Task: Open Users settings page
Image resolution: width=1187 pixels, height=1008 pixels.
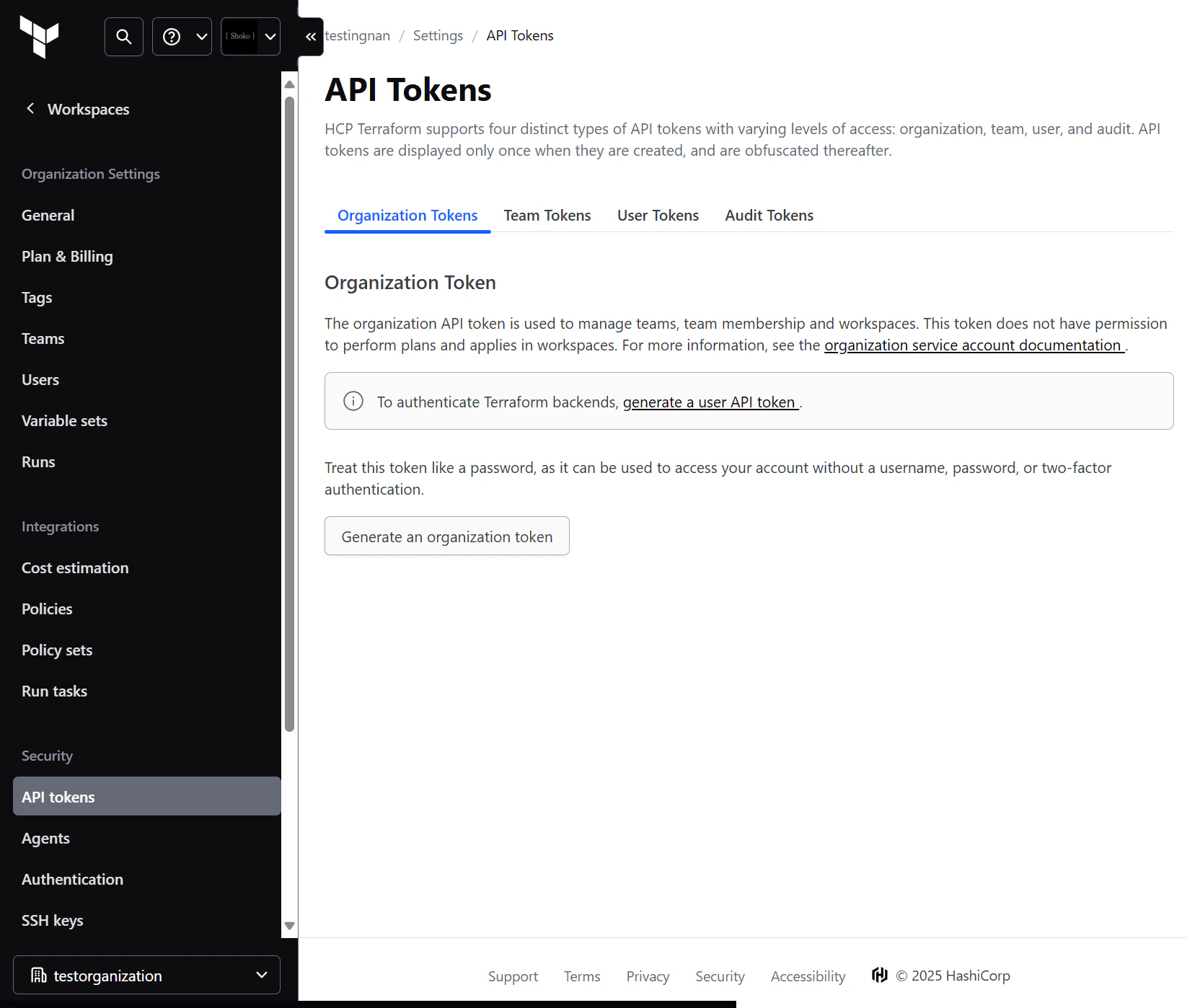Action: tap(40, 379)
